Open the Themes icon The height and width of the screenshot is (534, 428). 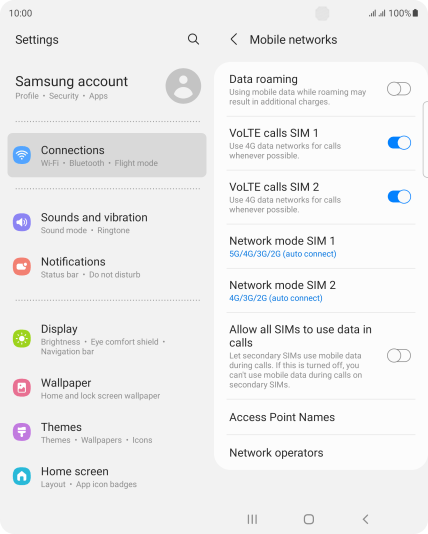(22, 432)
